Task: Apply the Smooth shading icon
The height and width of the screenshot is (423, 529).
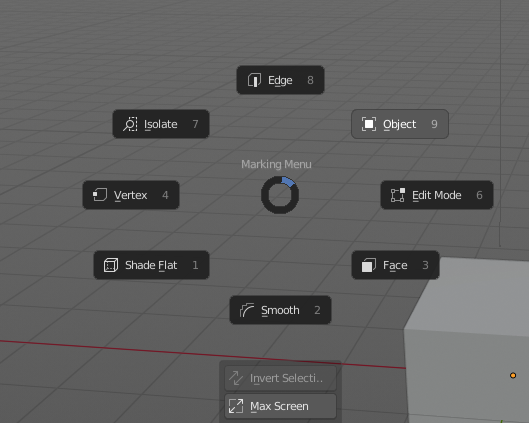Action: pyautogui.click(x=247, y=310)
